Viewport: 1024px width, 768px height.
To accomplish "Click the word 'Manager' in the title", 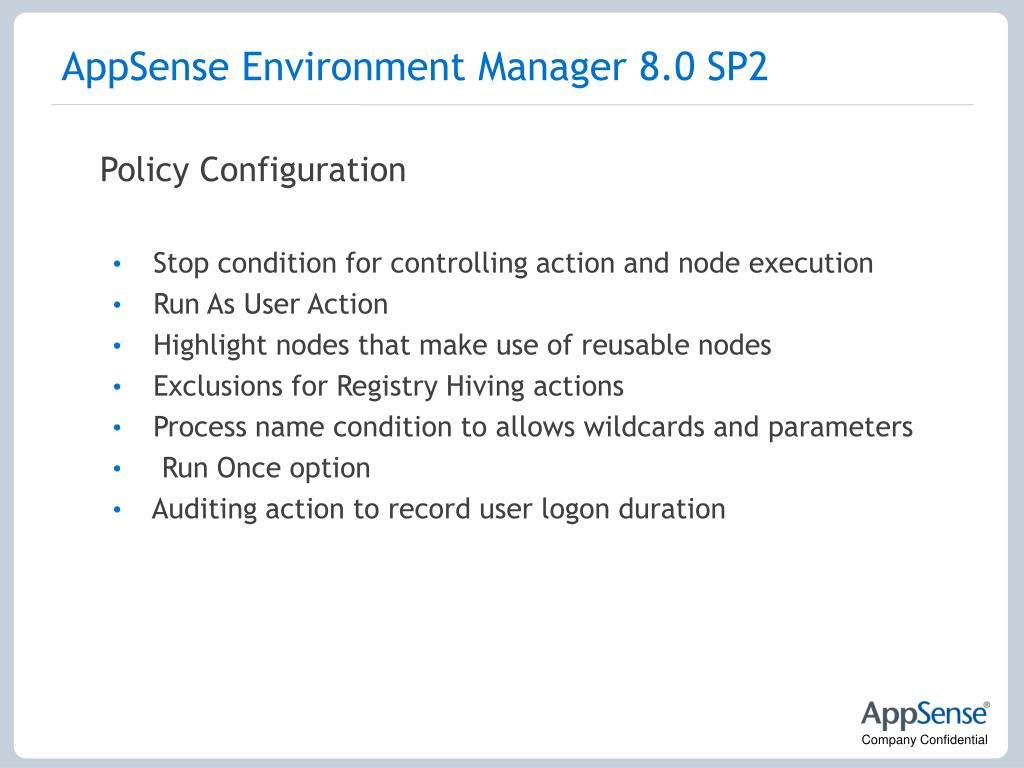I will pyautogui.click(x=552, y=69).
